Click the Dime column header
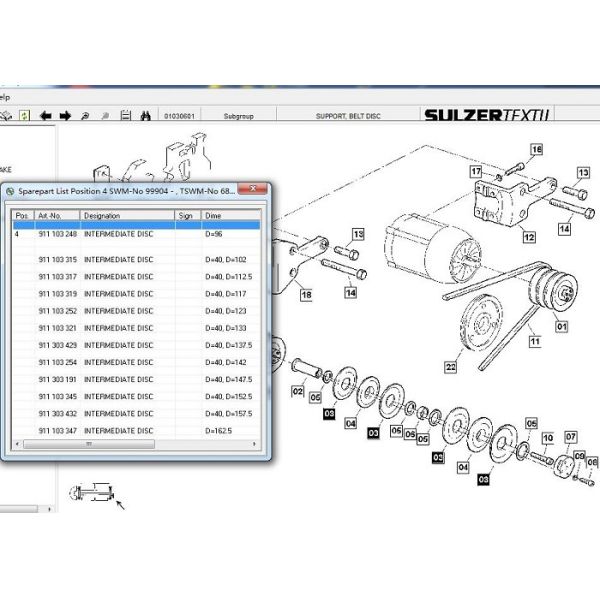The image size is (600, 600). pyautogui.click(x=230, y=215)
